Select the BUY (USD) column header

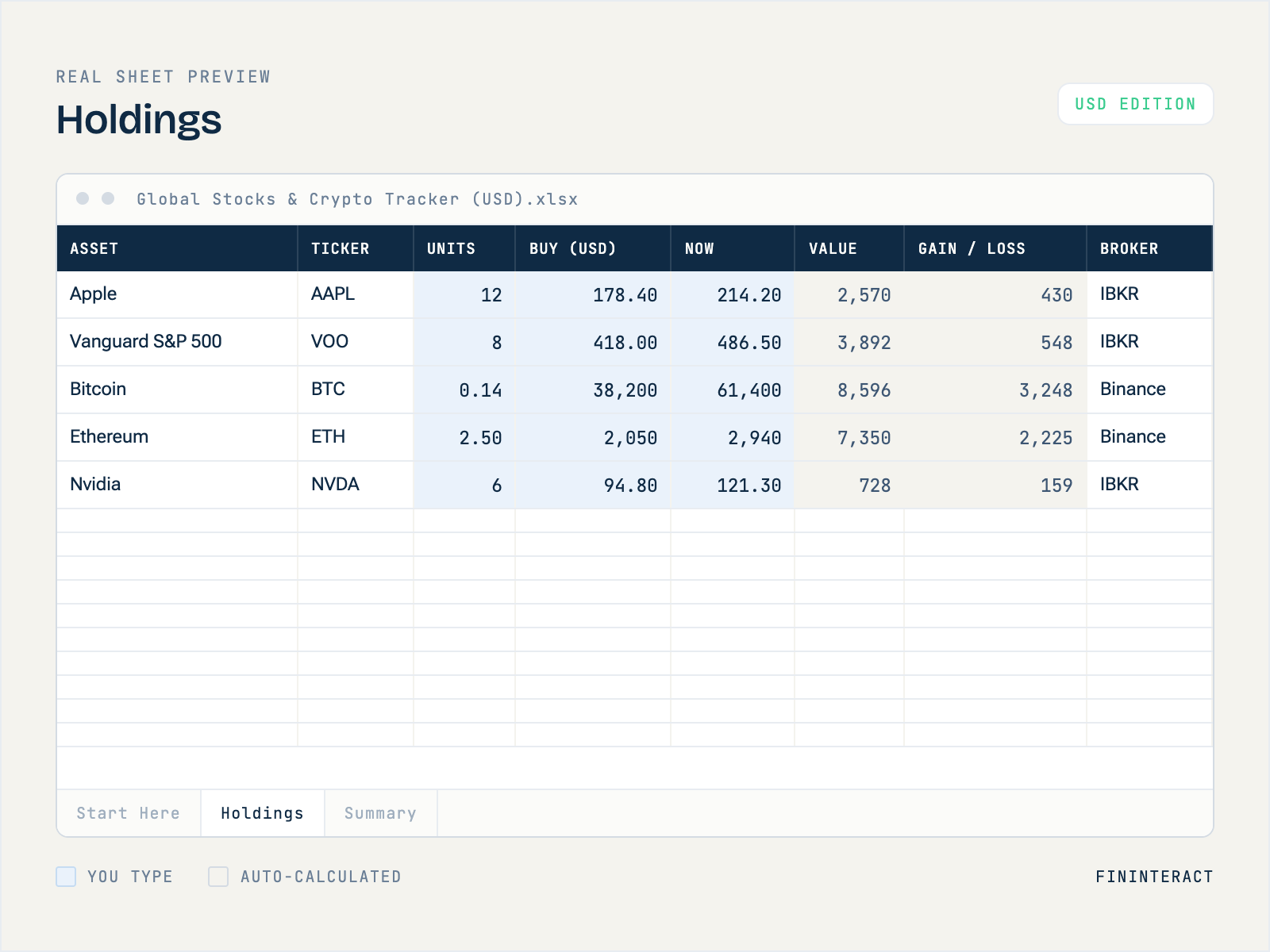(593, 248)
